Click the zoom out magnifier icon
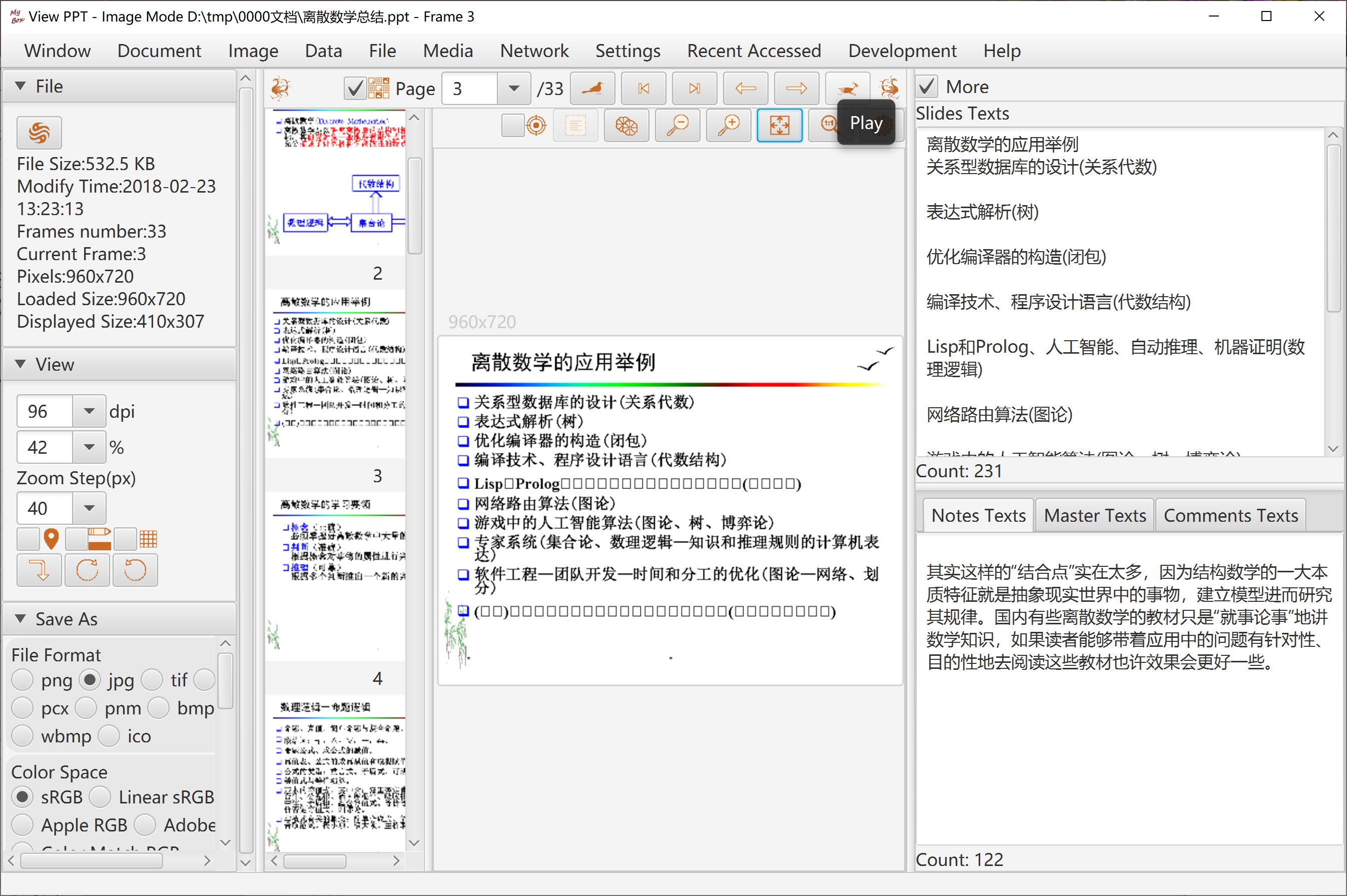1347x896 pixels. [x=678, y=125]
